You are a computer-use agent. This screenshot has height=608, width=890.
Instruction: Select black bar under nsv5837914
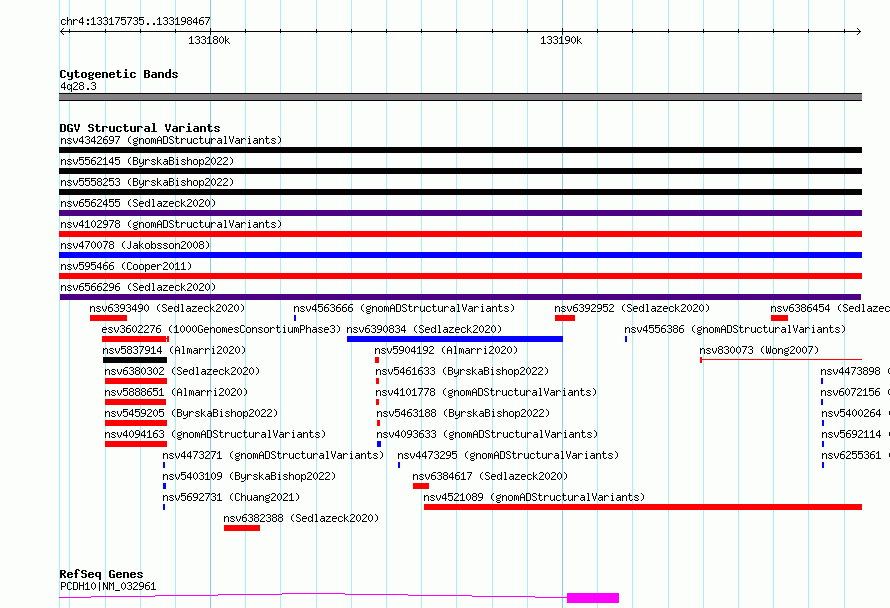coord(135,360)
